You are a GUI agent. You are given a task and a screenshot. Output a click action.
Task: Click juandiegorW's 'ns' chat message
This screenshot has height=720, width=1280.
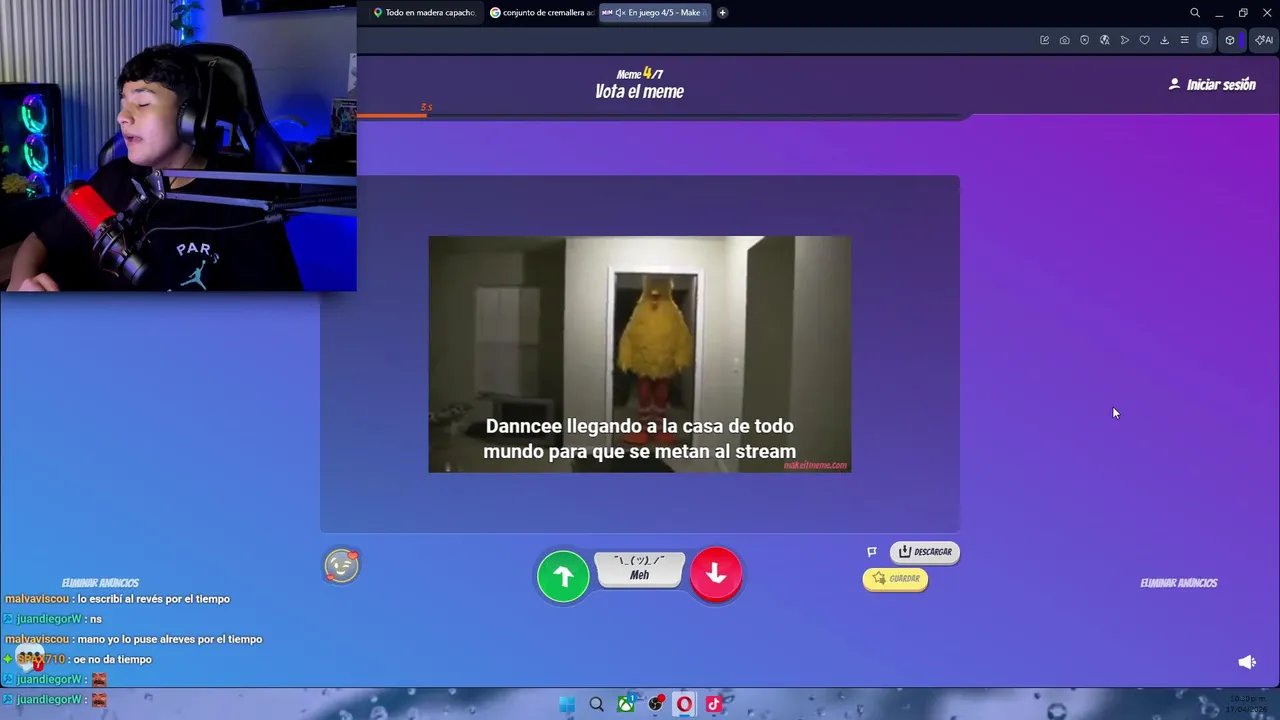(x=96, y=619)
